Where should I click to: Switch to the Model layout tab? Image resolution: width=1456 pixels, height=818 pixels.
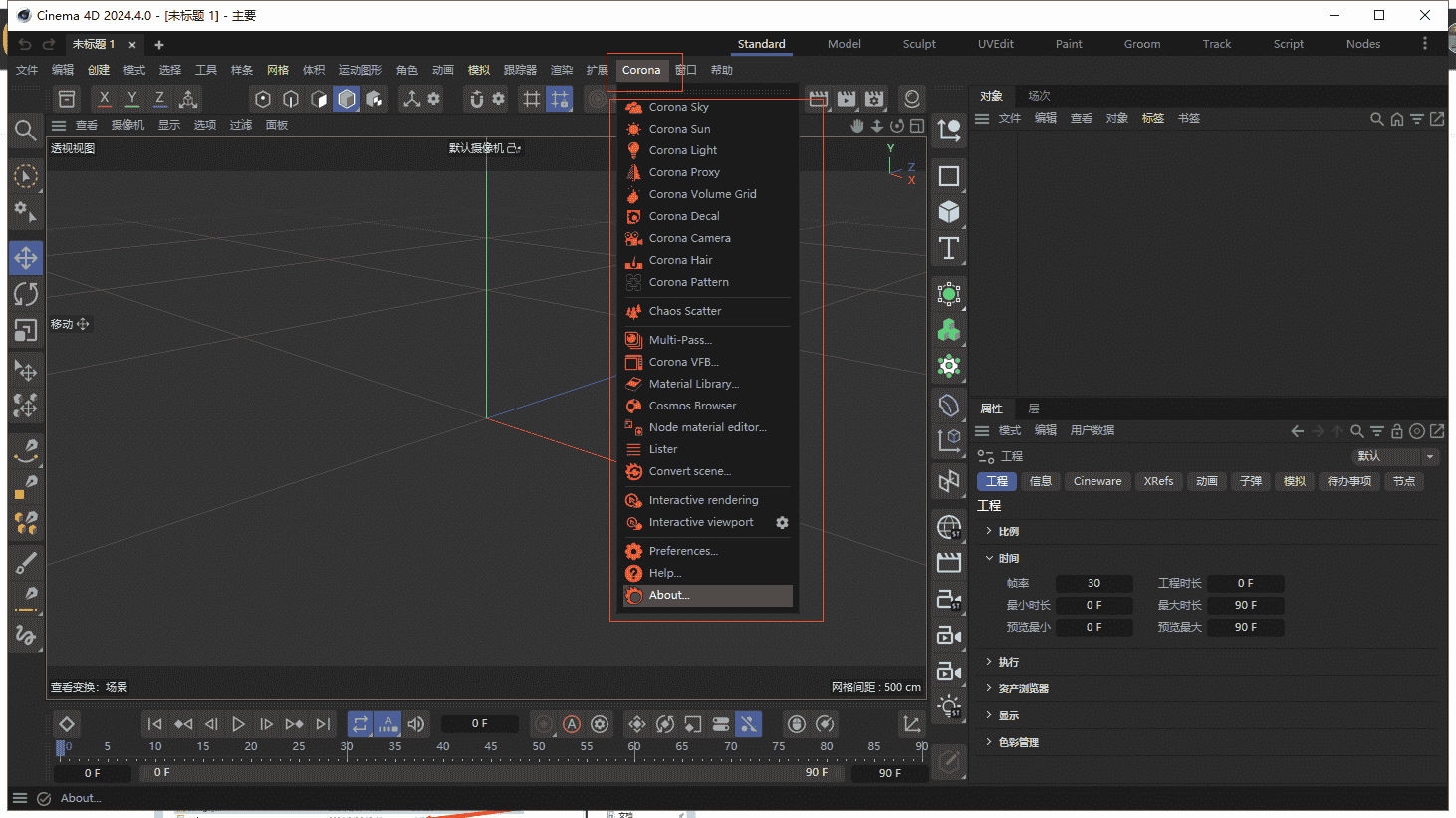tap(844, 44)
